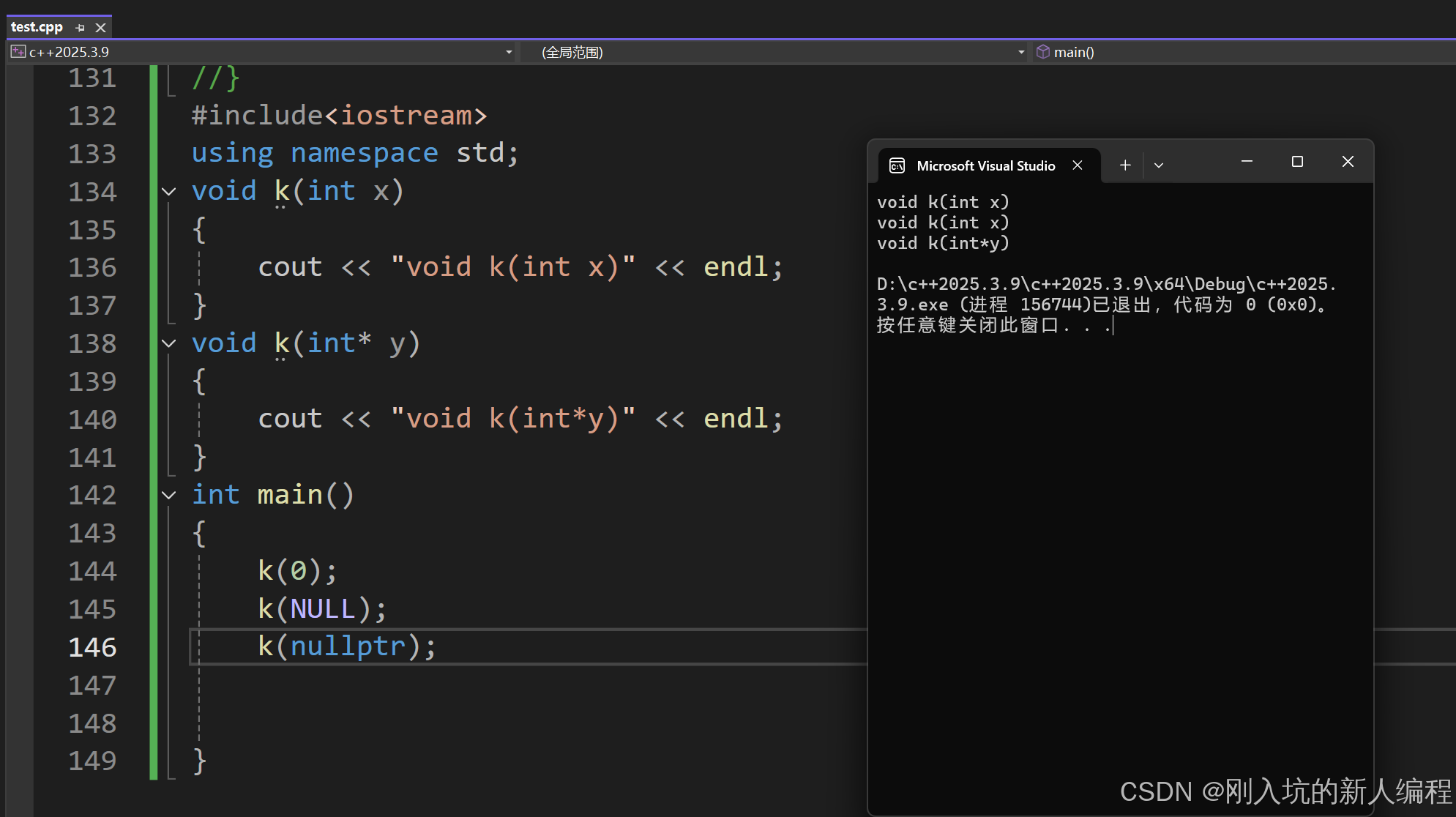Click the cube icon next to main()

pos(1043,52)
